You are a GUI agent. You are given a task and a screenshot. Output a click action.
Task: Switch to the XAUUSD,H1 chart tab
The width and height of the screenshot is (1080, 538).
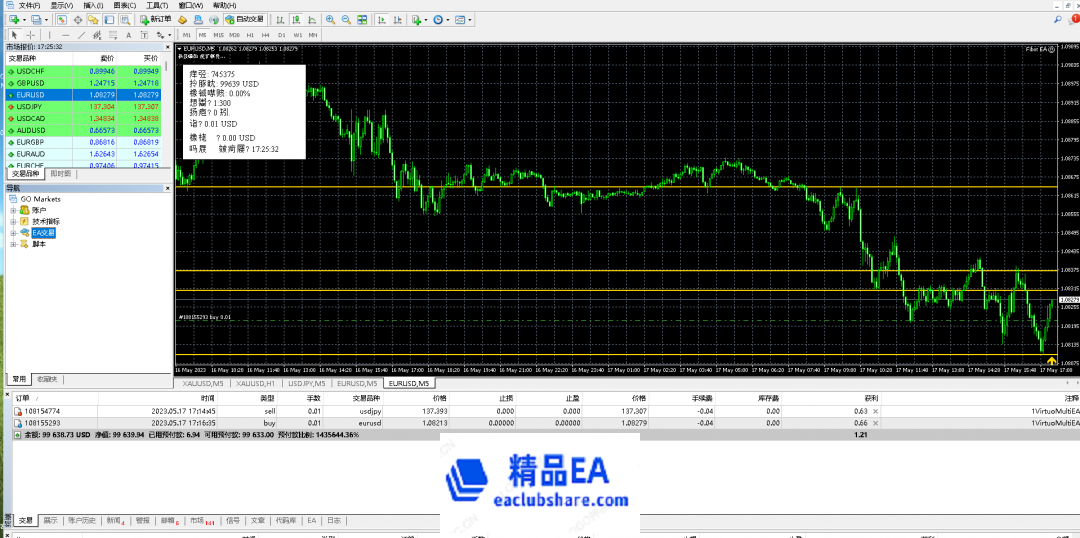[255, 383]
